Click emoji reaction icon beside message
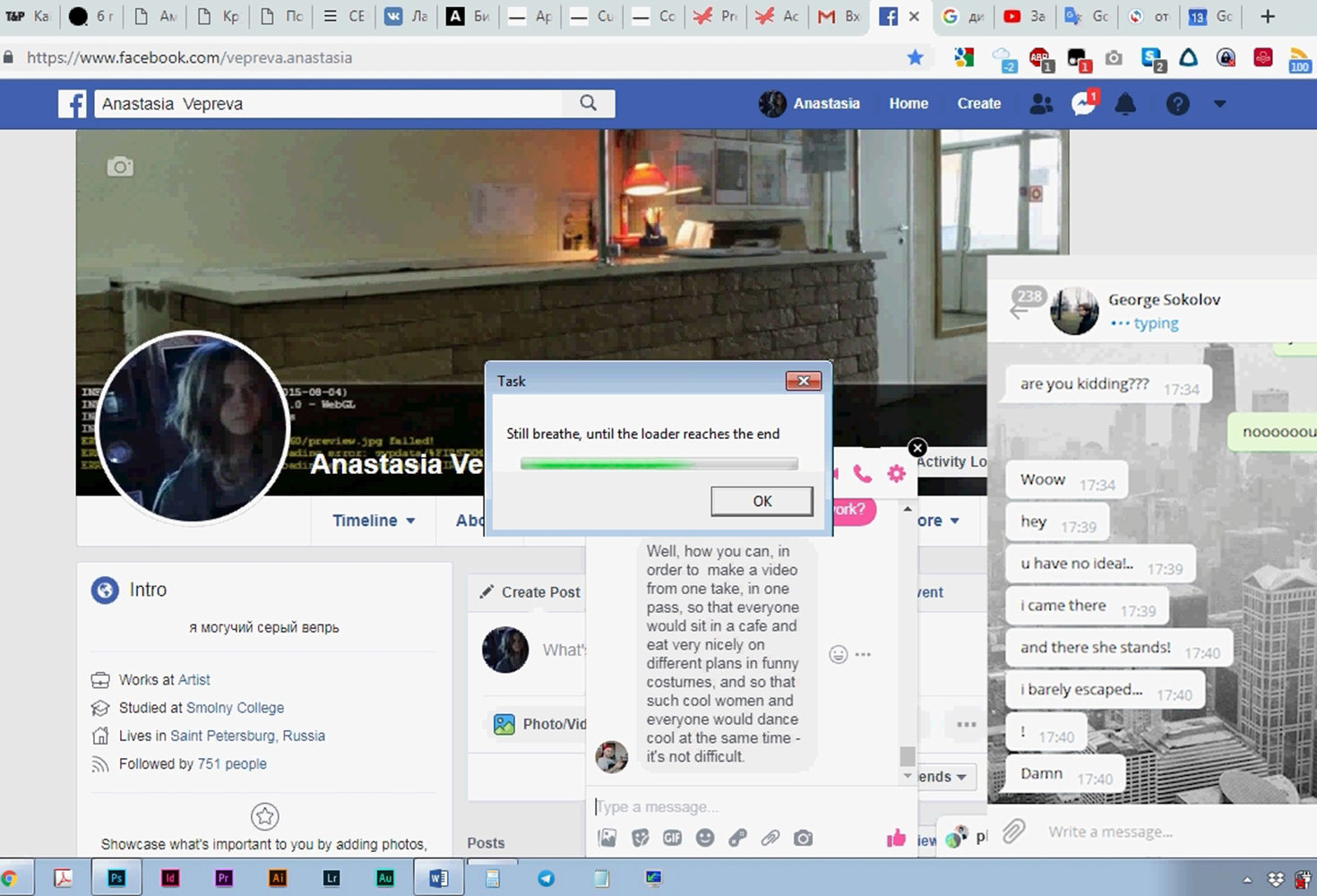 (x=838, y=655)
